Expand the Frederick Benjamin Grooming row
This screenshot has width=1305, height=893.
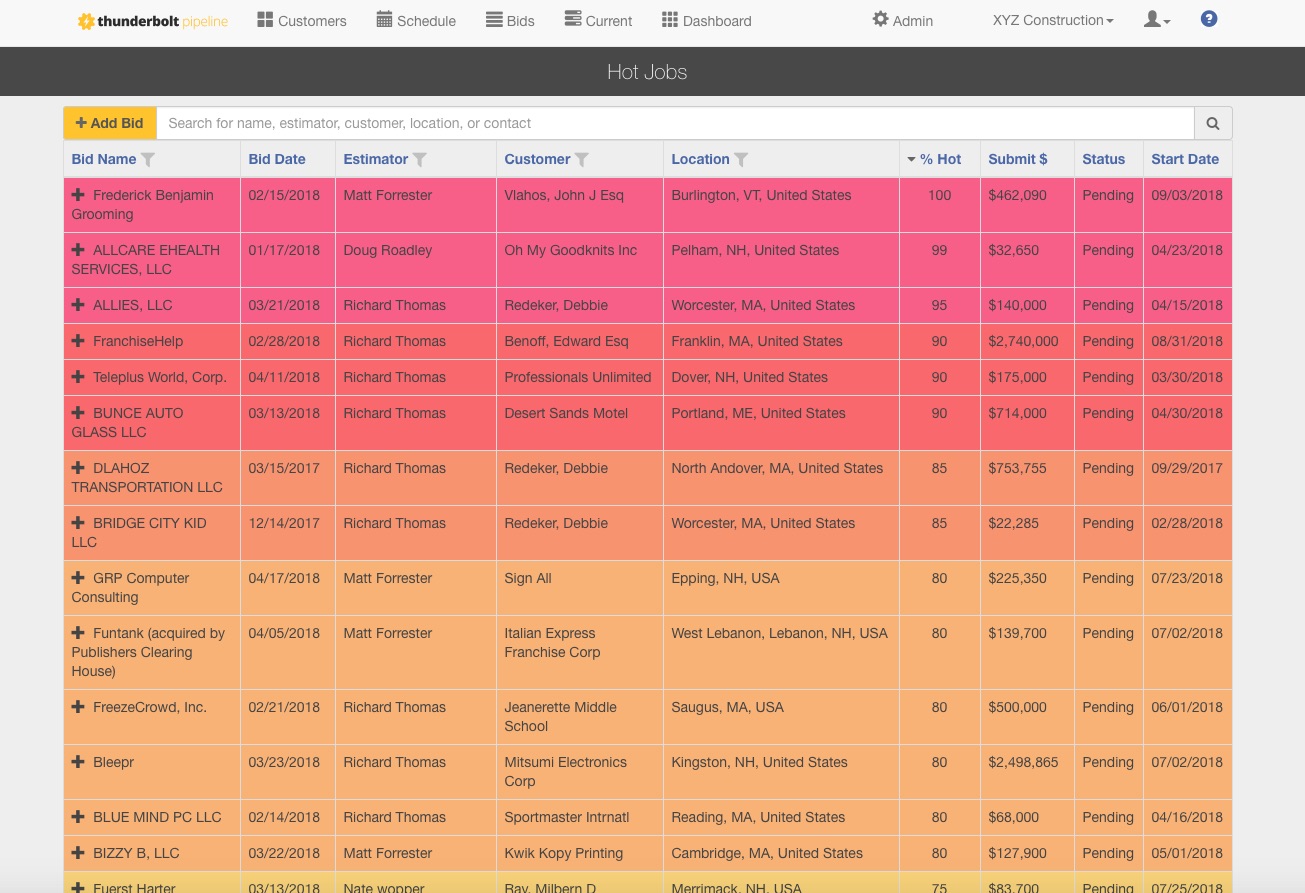point(79,195)
